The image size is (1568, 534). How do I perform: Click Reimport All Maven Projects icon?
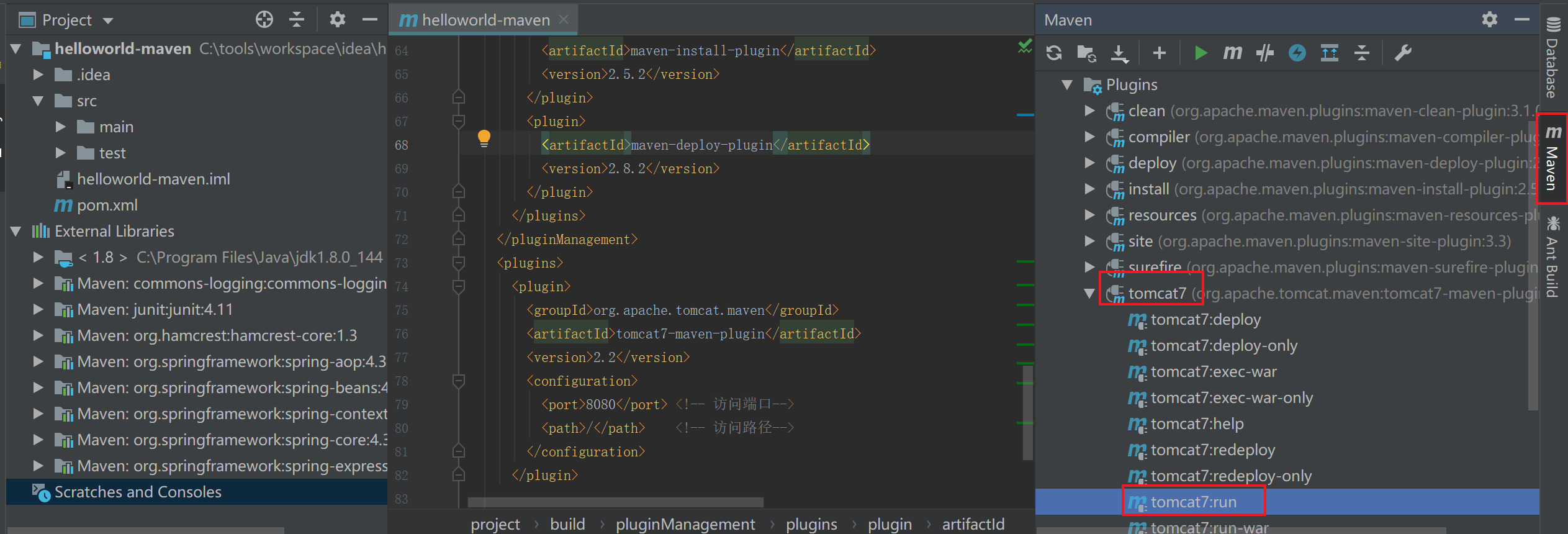(1054, 53)
